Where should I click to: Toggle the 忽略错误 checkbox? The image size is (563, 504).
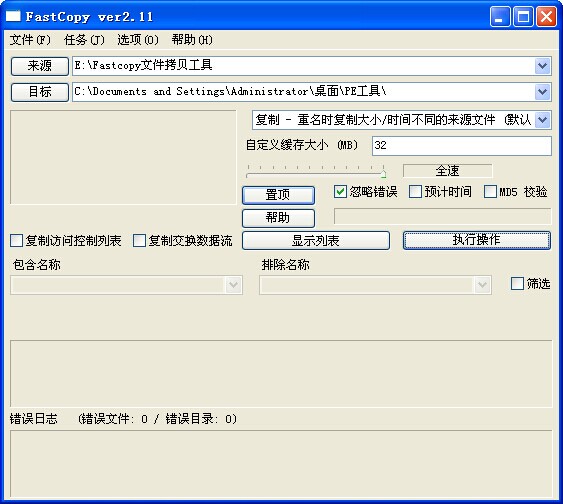coord(340,192)
